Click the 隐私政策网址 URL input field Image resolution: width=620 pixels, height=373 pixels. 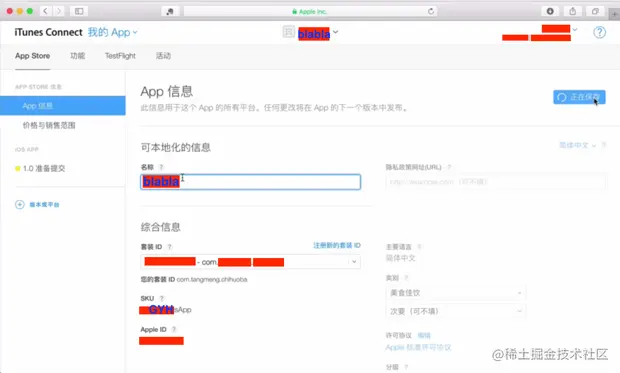point(496,182)
